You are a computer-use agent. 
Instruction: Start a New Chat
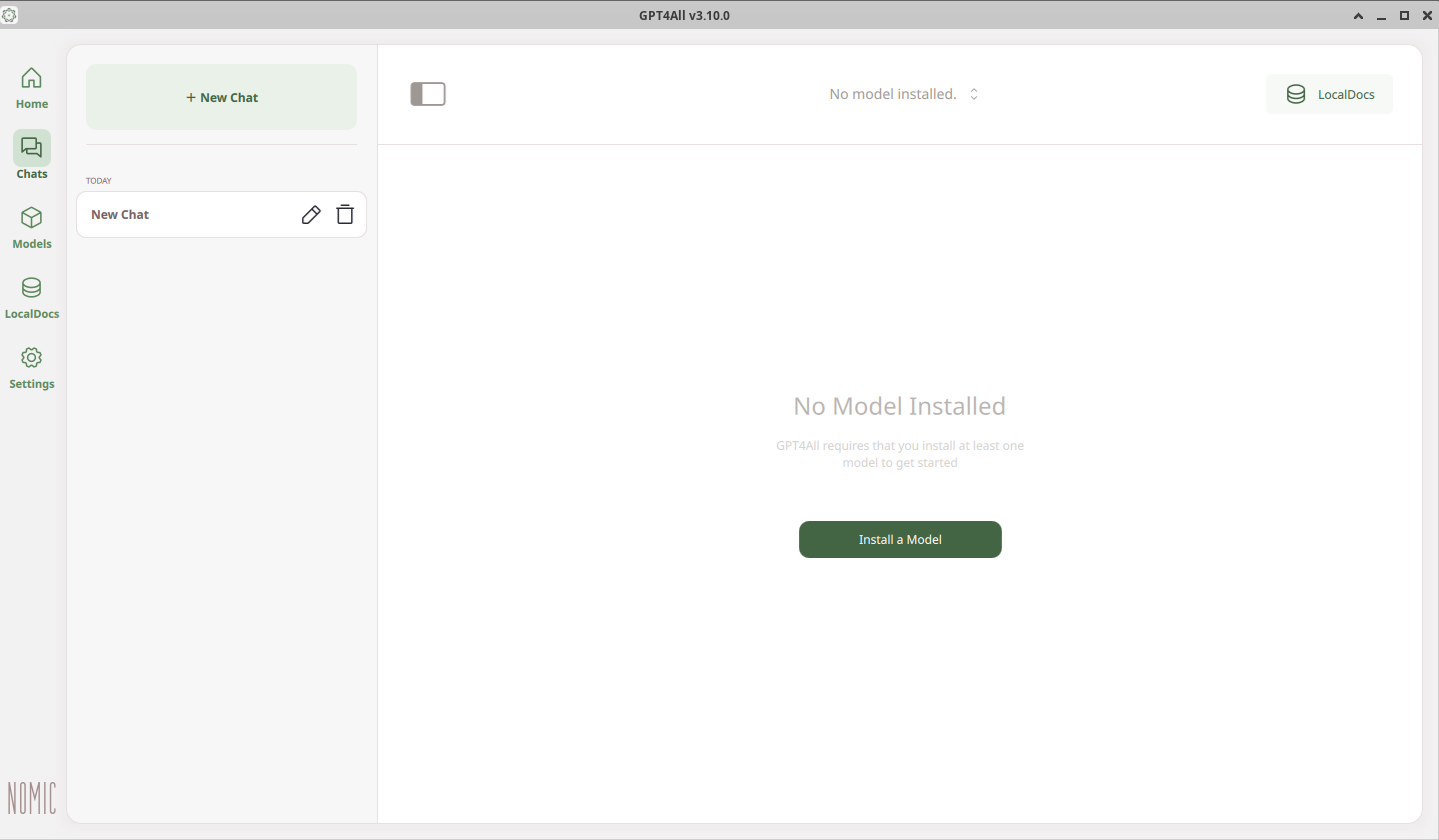click(x=221, y=97)
